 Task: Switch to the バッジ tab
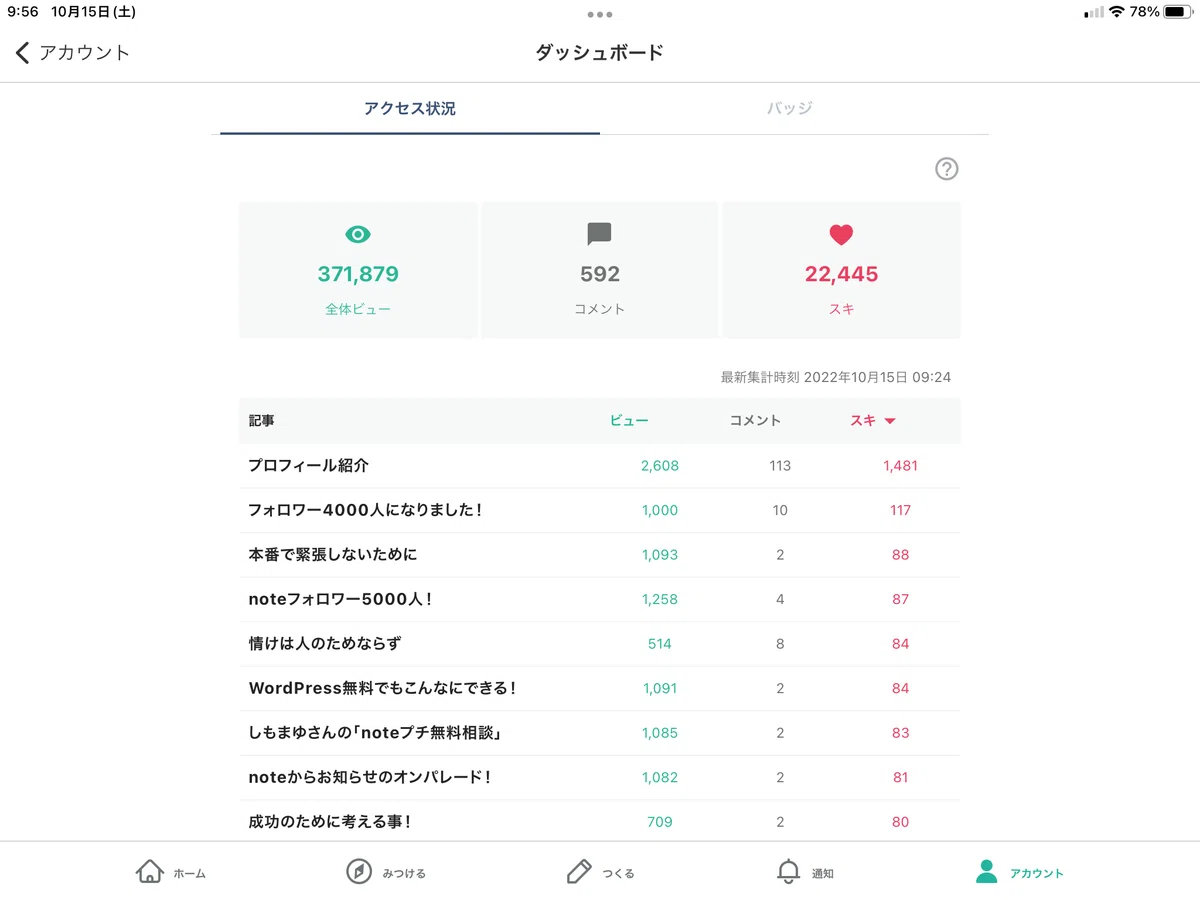click(x=790, y=108)
